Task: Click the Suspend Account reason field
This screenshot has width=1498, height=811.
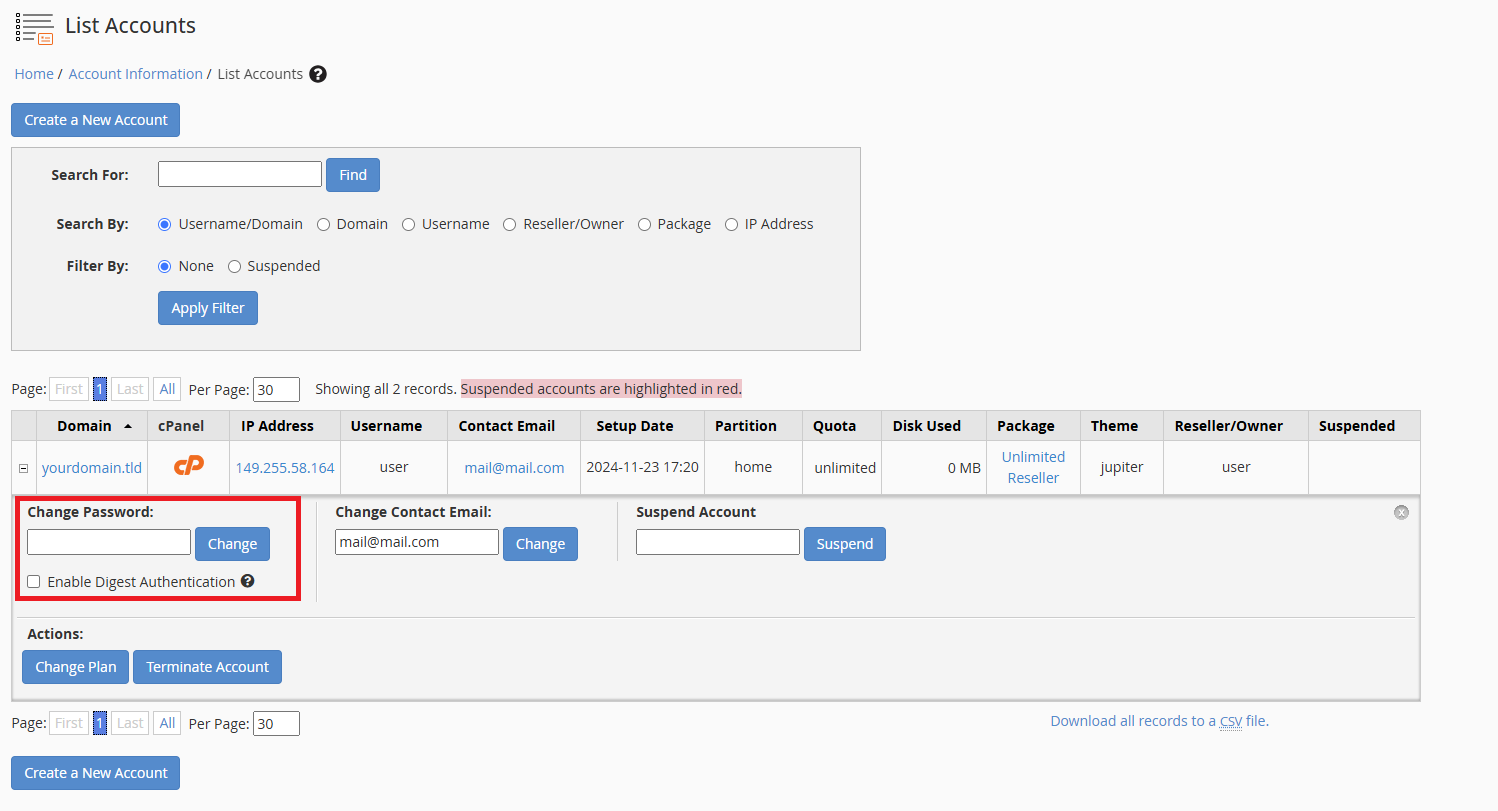Action: tap(718, 542)
